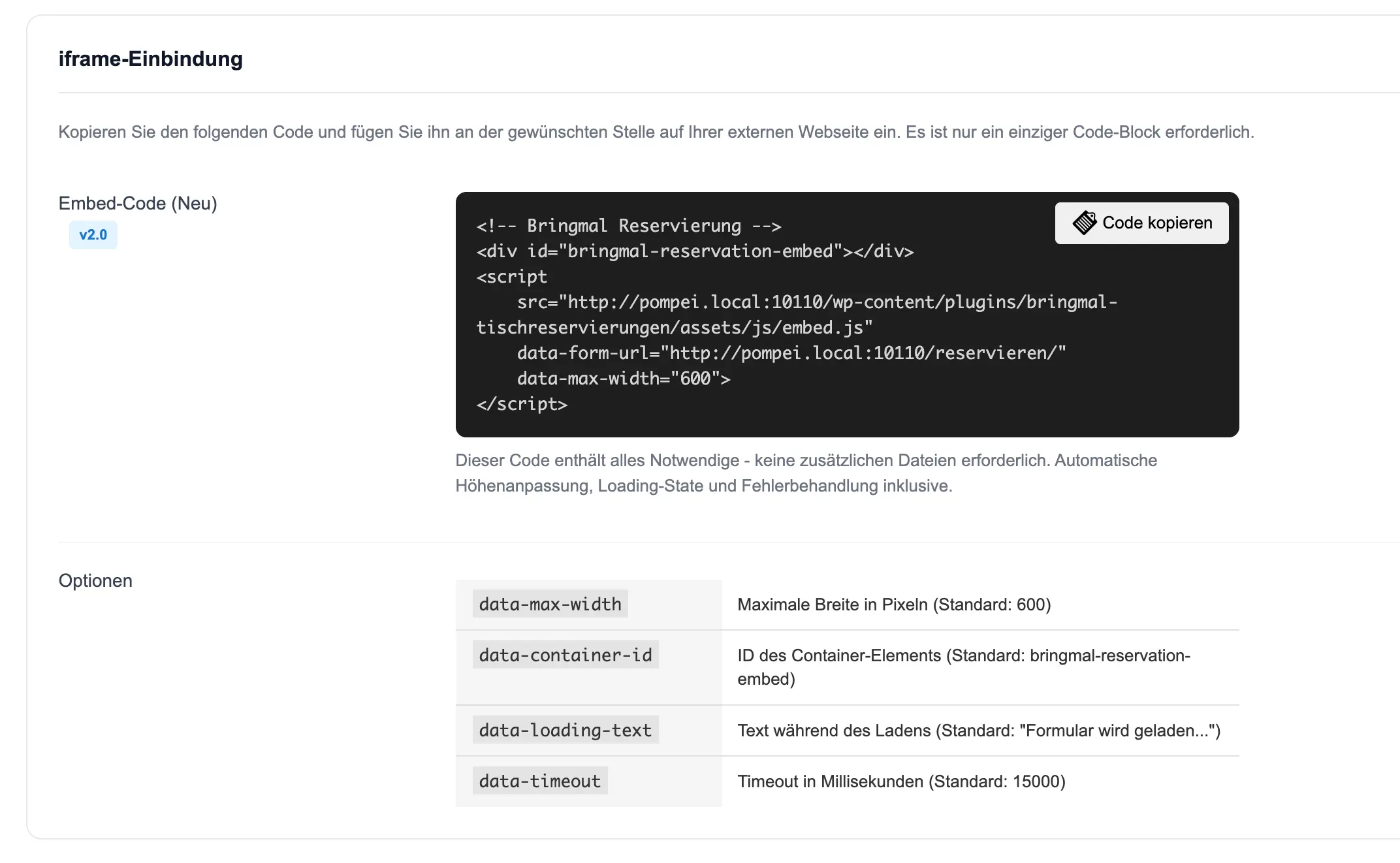Click the data-form-url line in code block
Screen dimensions: 1400x863
coord(791,354)
